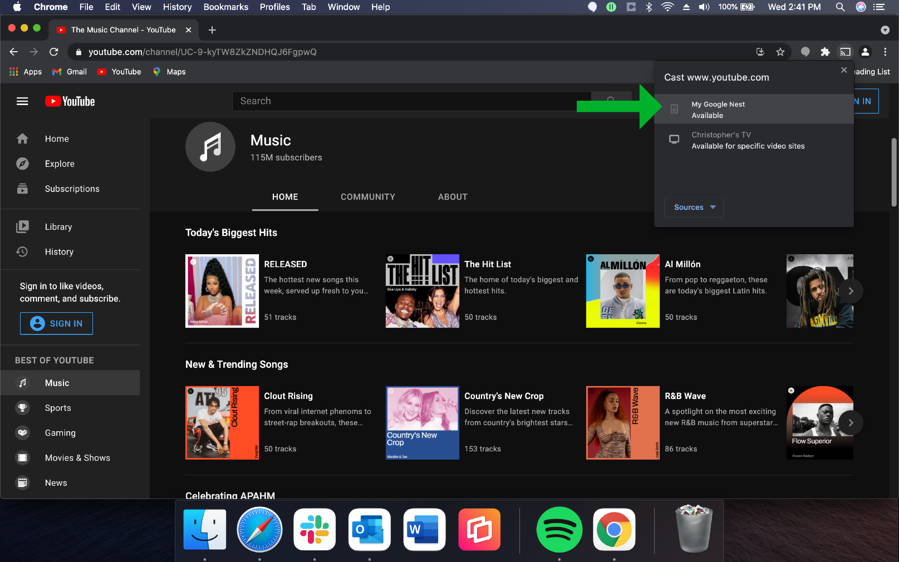Click the 'New & Trending Songs' heading
This screenshot has width=899, height=562.
[236, 364]
